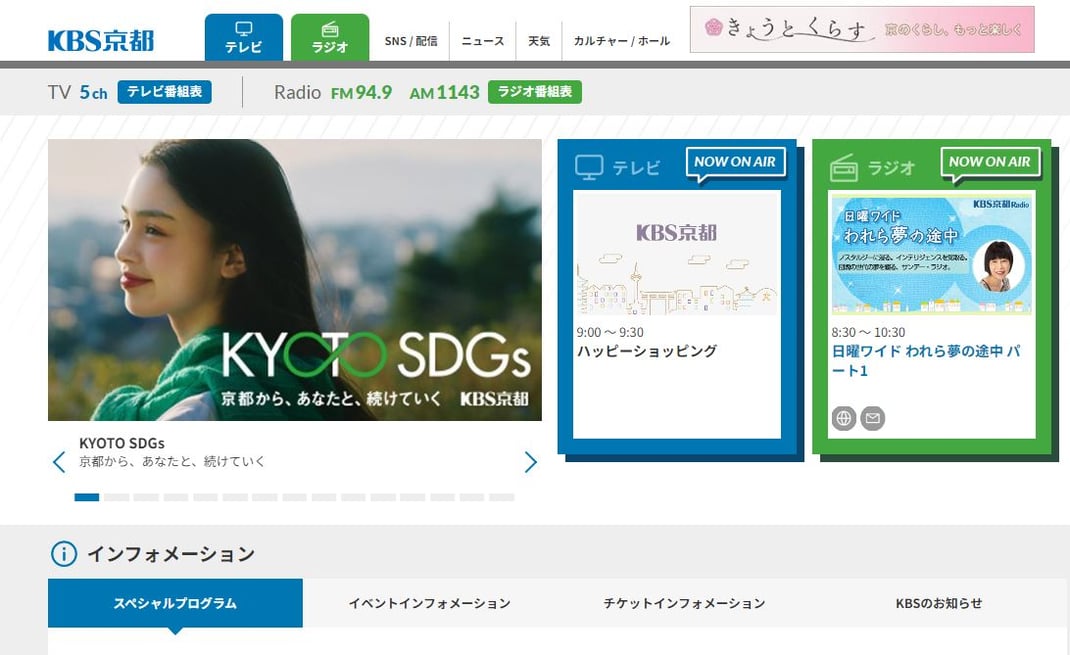Click the radio NOW ON AIR badge

click(989, 164)
